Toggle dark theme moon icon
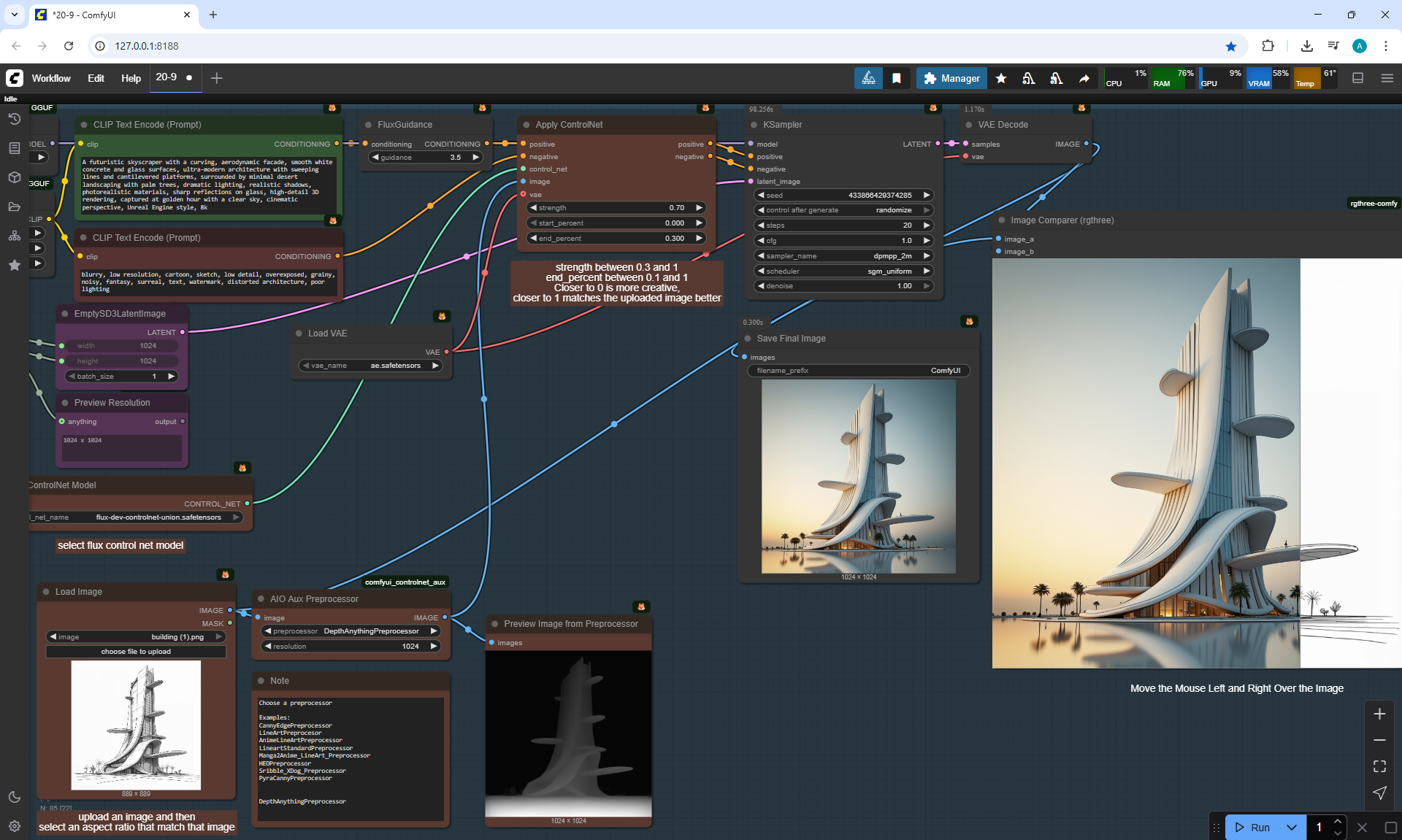This screenshot has height=840, width=1402. point(14,797)
